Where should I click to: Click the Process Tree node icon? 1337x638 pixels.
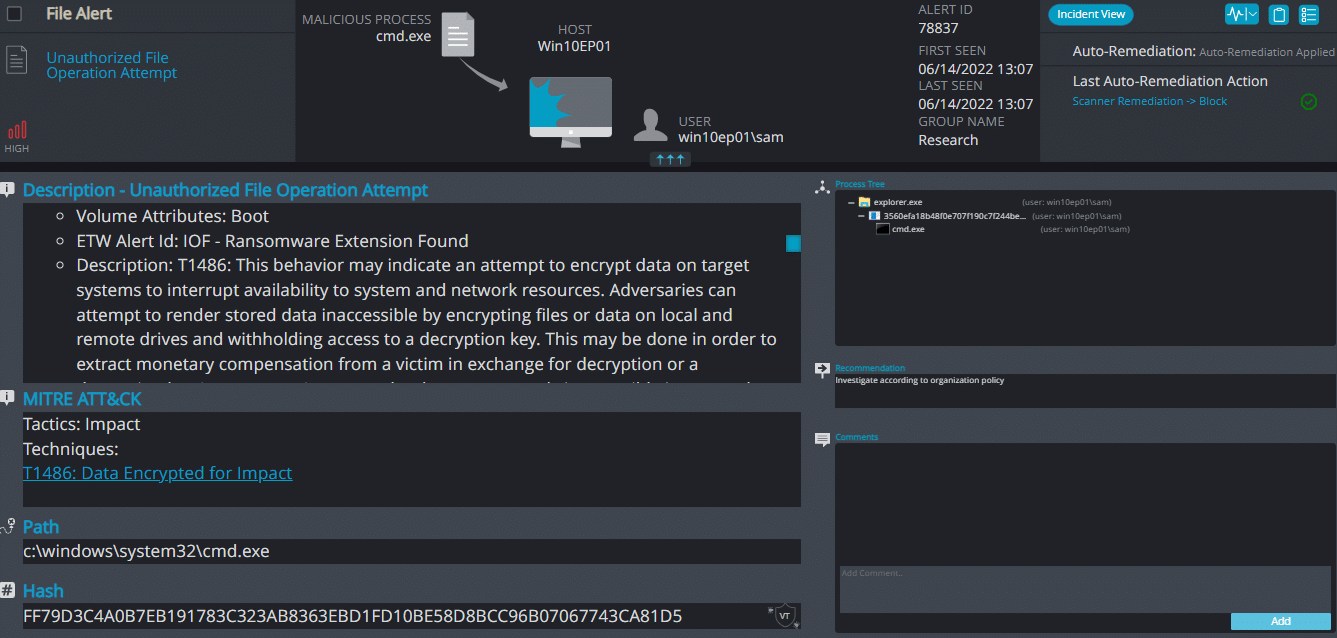point(823,185)
